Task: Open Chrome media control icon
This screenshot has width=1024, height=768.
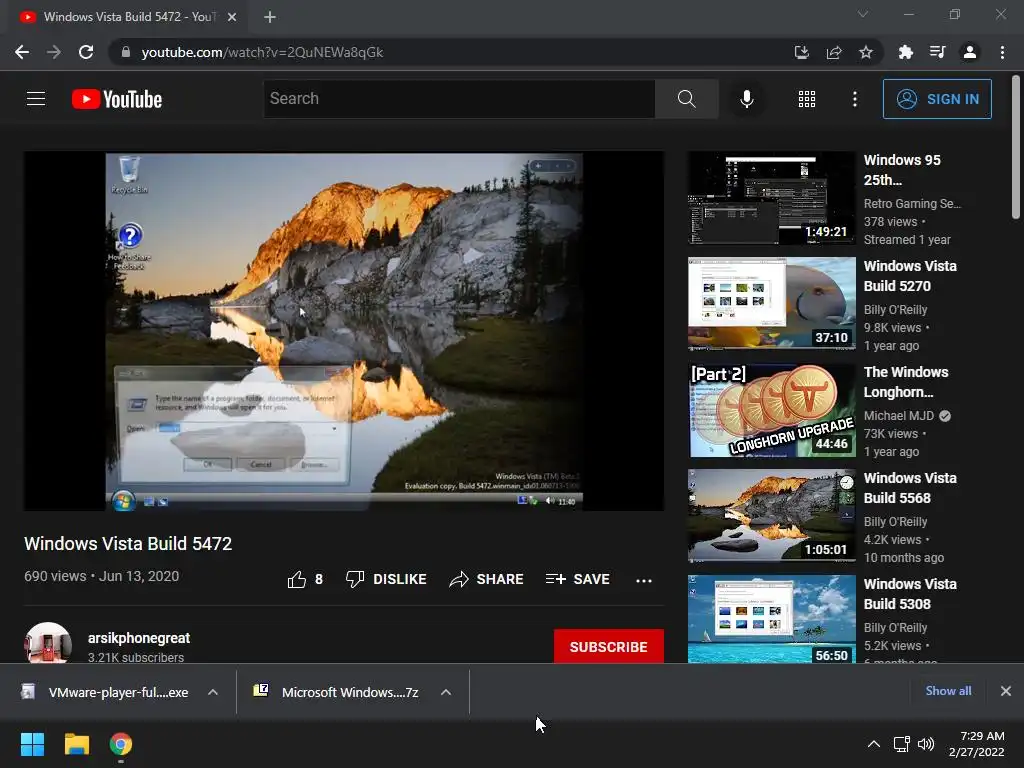Action: 937,52
